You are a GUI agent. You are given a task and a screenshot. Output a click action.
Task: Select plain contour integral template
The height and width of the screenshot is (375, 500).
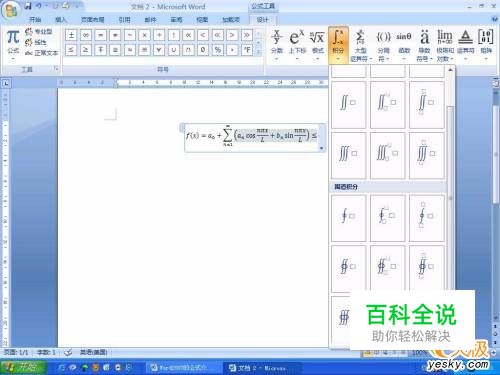pyautogui.click(x=348, y=218)
